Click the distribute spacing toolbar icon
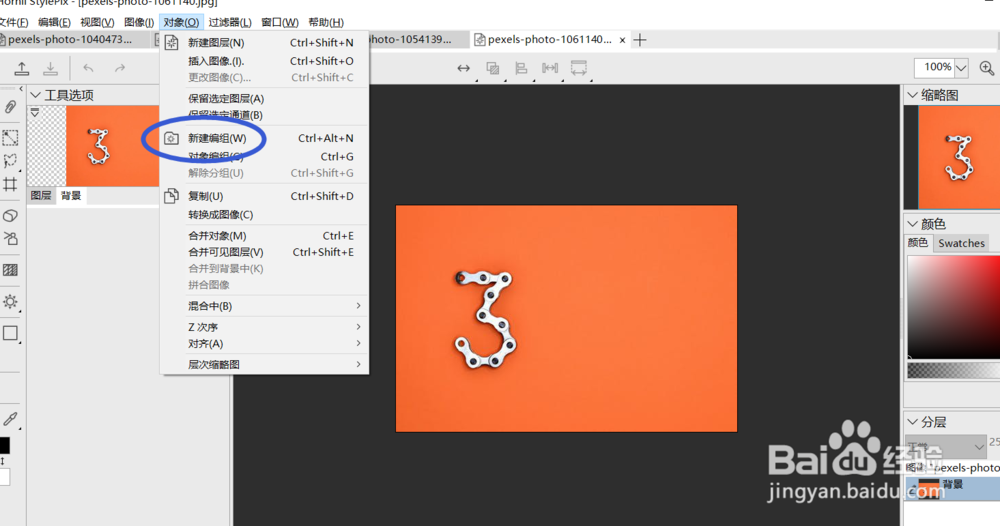Image resolution: width=1000 pixels, height=526 pixels. pyautogui.click(x=550, y=68)
